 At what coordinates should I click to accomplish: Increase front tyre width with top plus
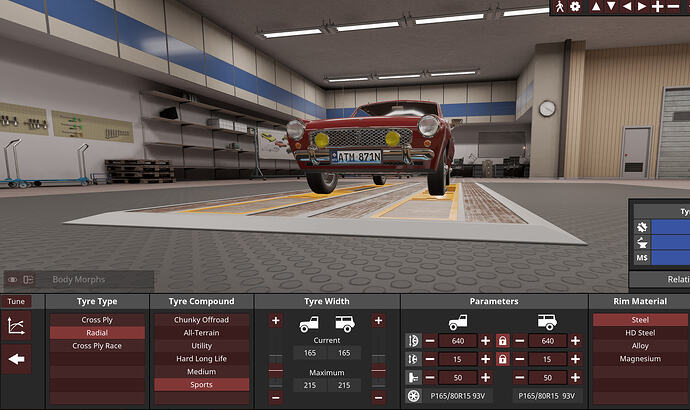click(x=276, y=321)
